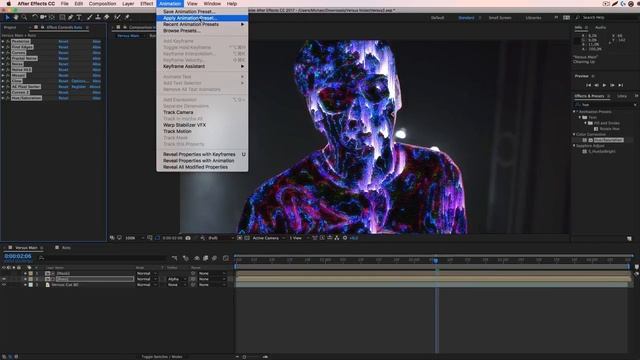Toggle fx switch for Posterize effect

pyautogui.click(x=8, y=41)
